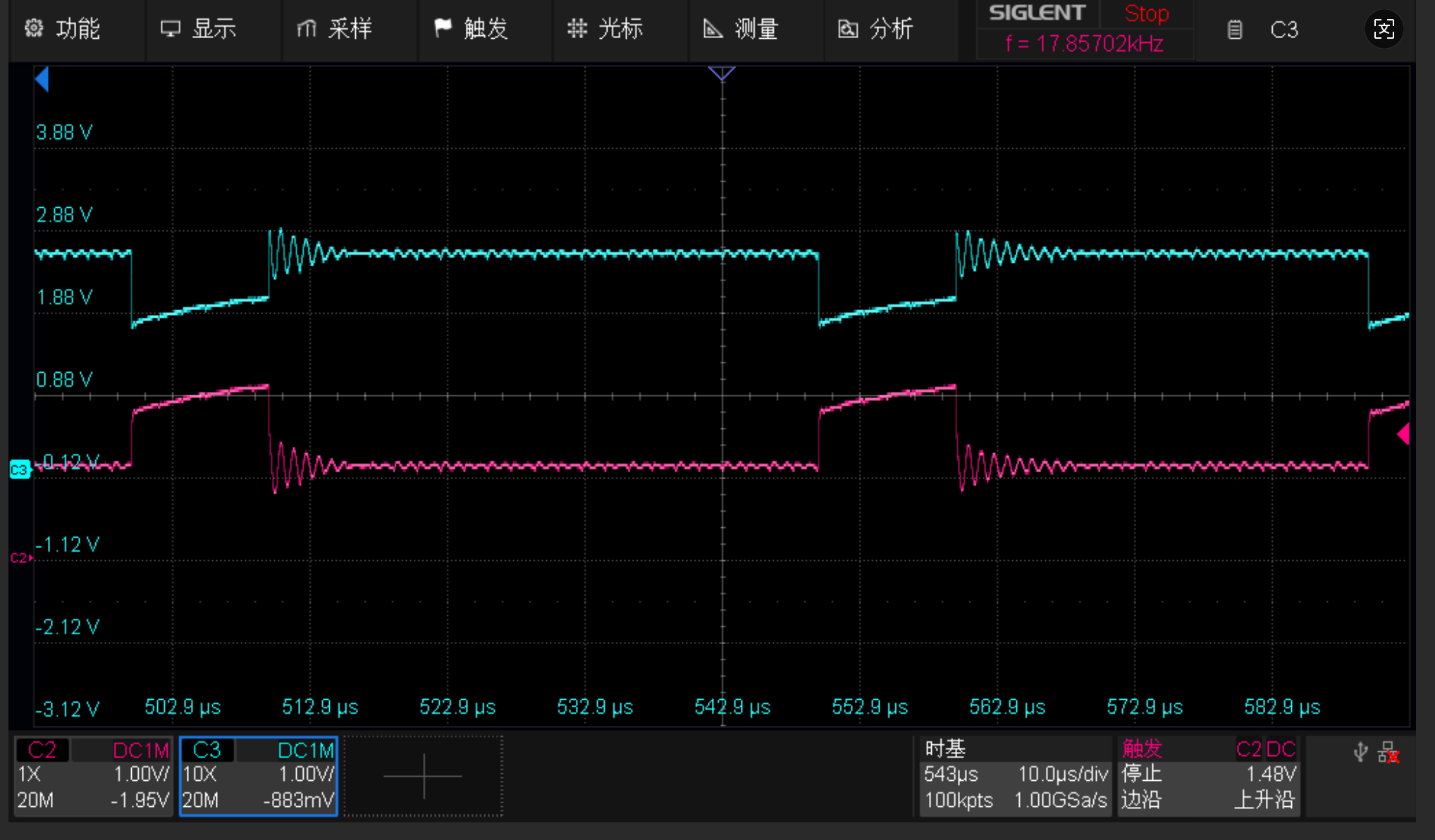Click the 1.48V trigger level value
The height and width of the screenshot is (840, 1435).
[1271, 774]
